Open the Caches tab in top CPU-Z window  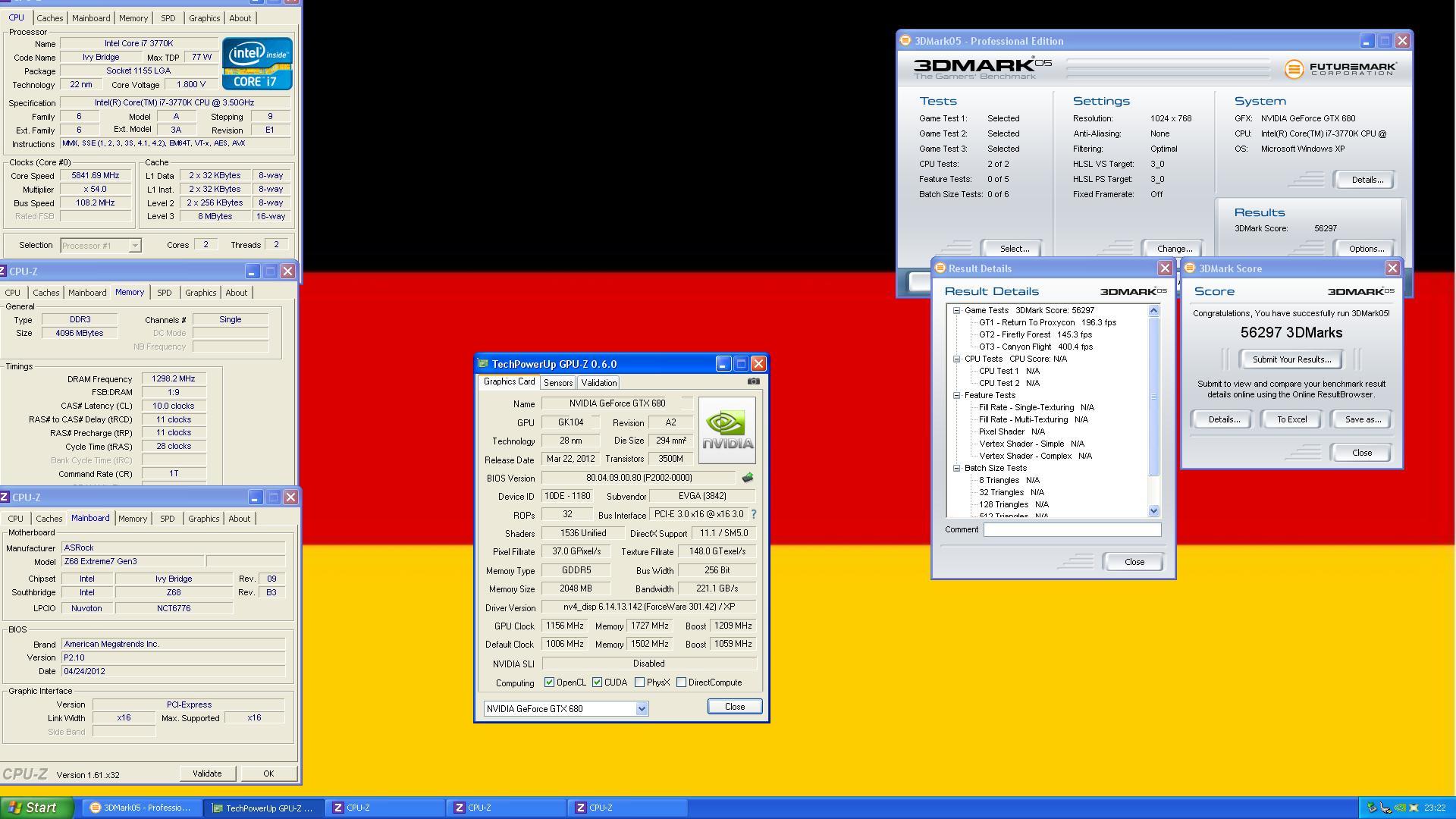(50, 18)
